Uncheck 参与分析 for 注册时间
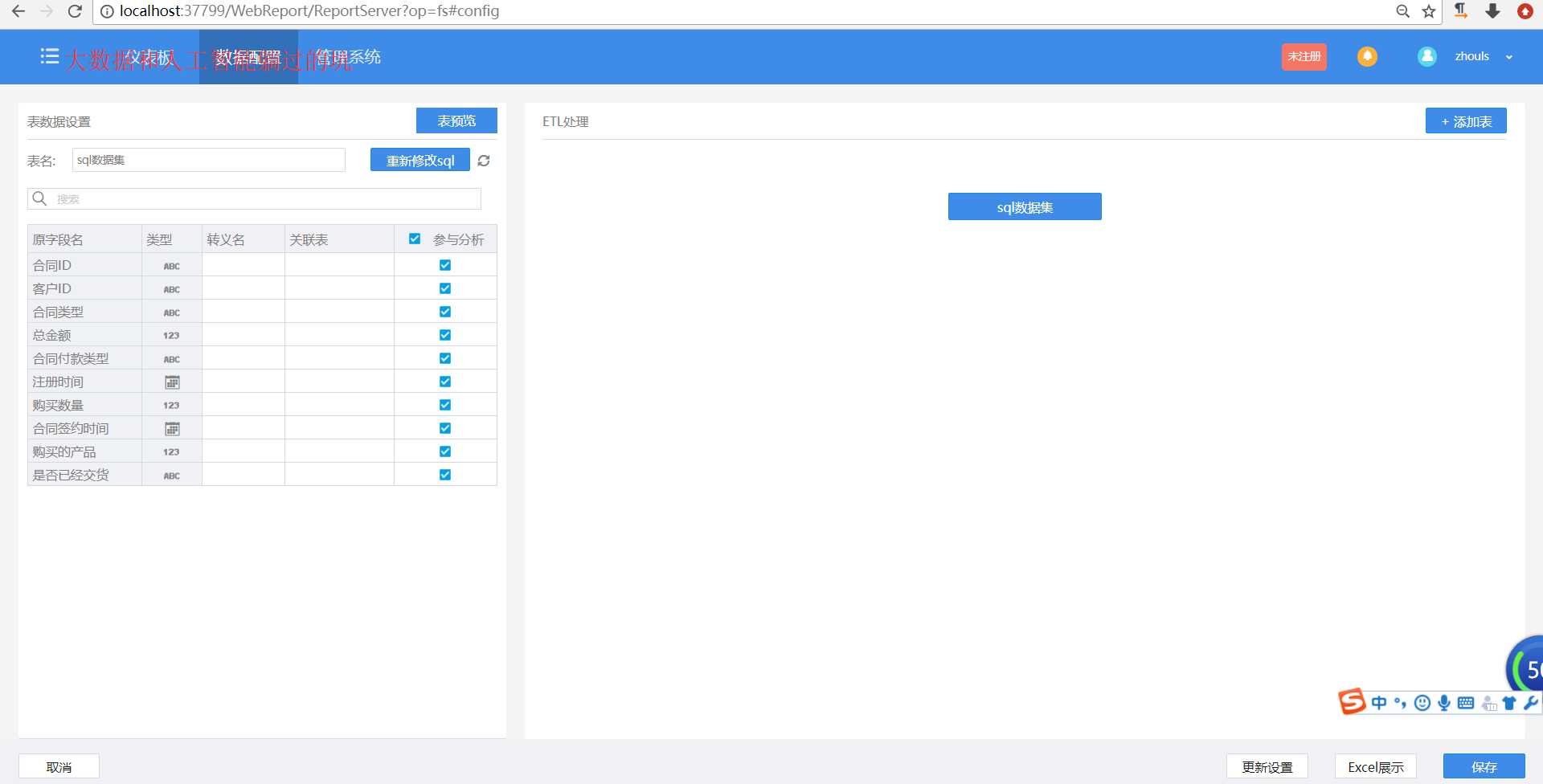1543x784 pixels. (x=445, y=382)
